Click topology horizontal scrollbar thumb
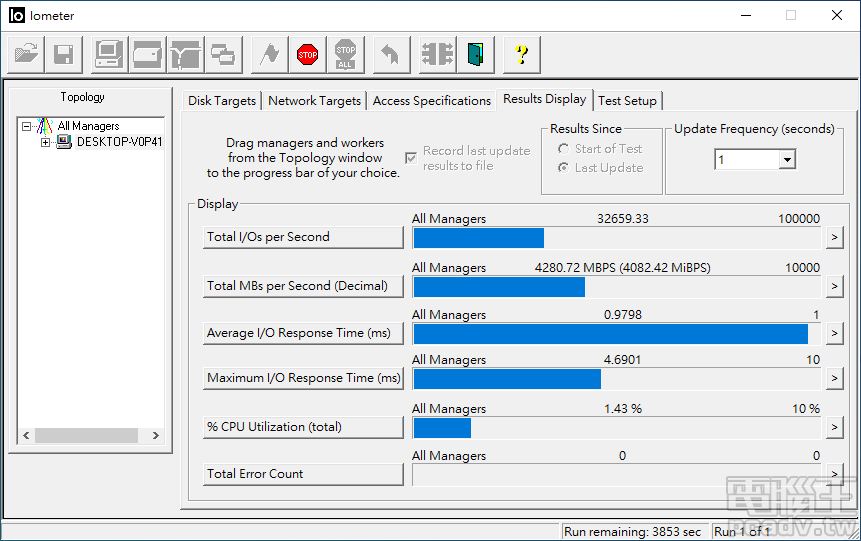Screen dimensions: 861x541 [x=86, y=436]
